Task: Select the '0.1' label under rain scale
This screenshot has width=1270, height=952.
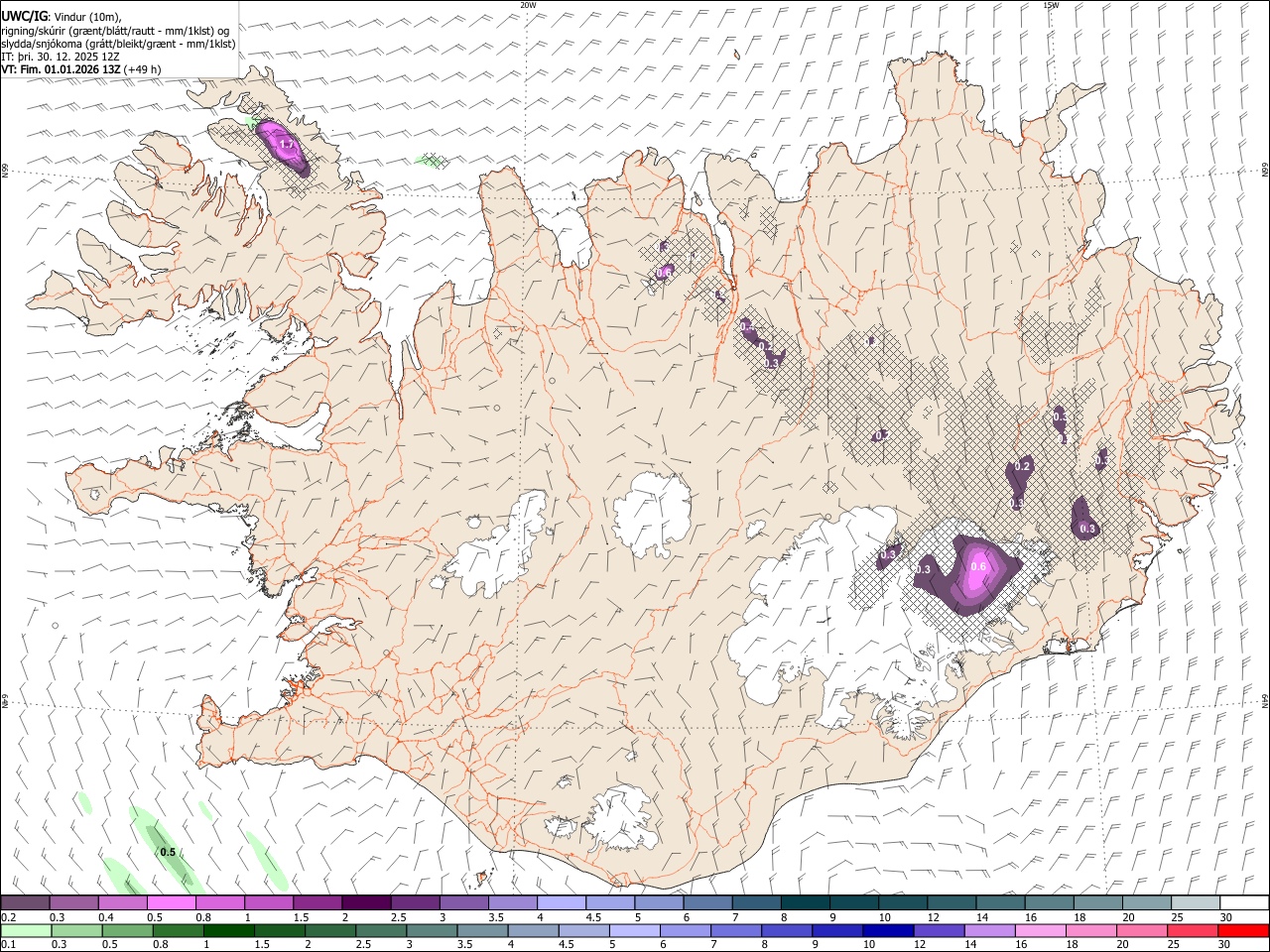Action: click(x=7, y=945)
